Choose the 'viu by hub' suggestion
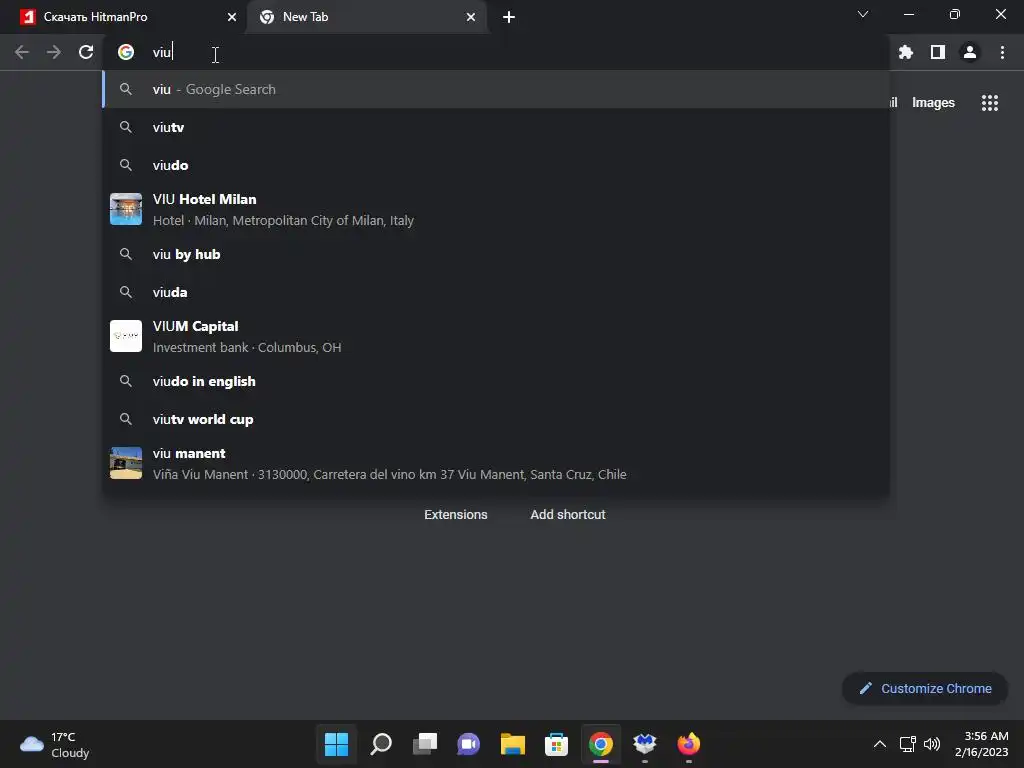 point(496,254)
